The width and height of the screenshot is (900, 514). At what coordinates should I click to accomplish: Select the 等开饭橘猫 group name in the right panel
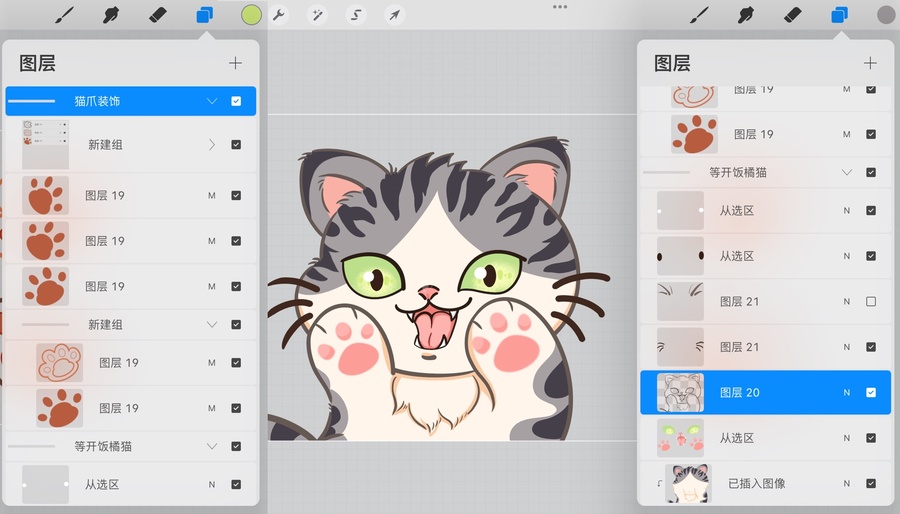click(738, 173)
